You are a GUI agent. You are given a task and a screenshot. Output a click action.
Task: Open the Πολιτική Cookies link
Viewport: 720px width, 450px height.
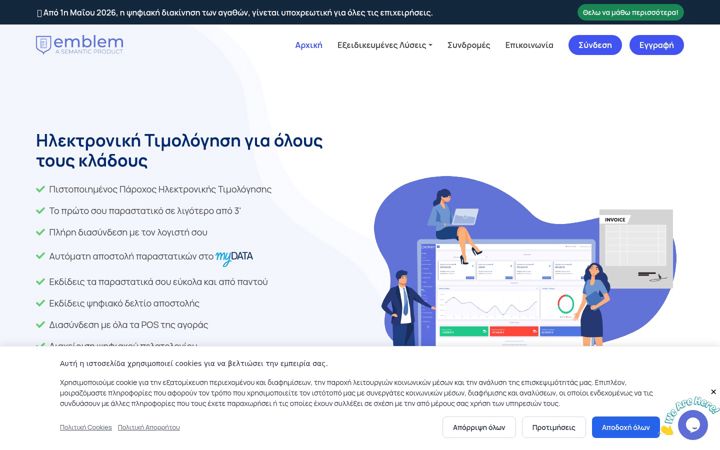point(86,427)
